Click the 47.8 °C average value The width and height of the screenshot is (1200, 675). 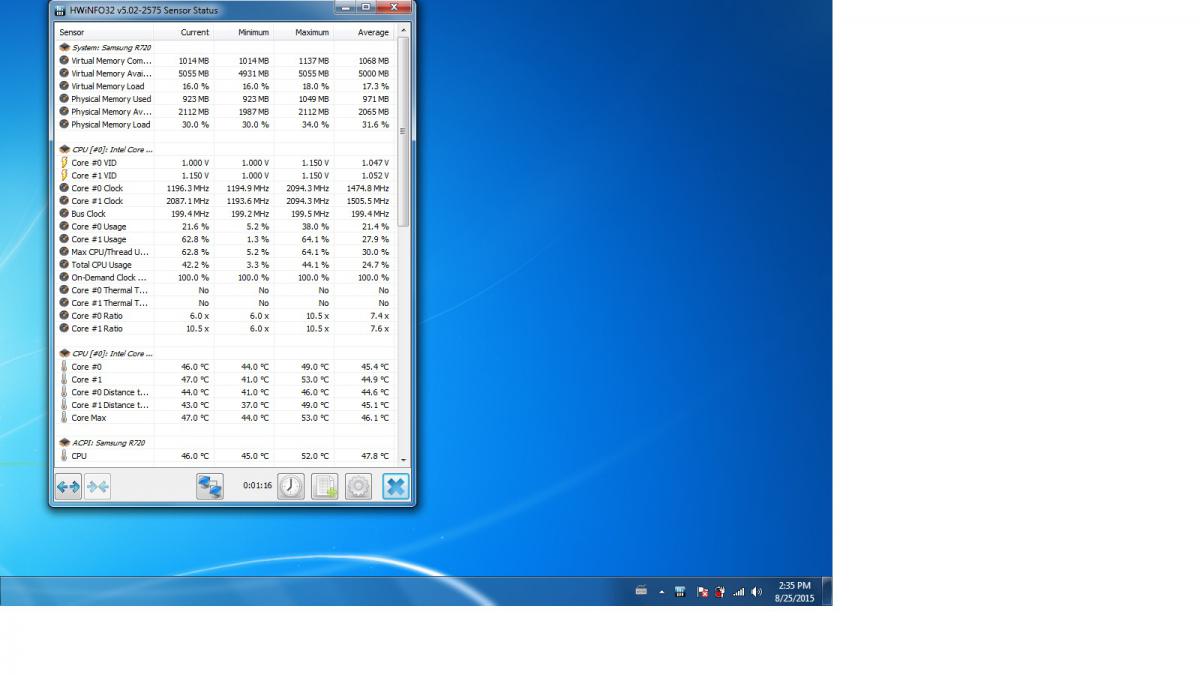[374, 456]
